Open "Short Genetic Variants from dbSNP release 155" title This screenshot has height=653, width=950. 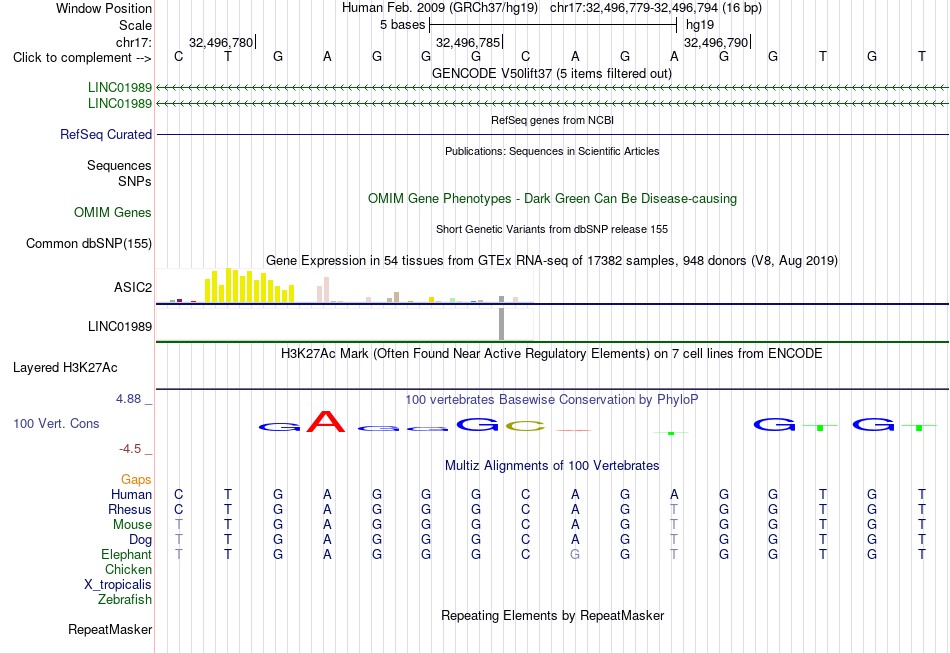[552, 229]
